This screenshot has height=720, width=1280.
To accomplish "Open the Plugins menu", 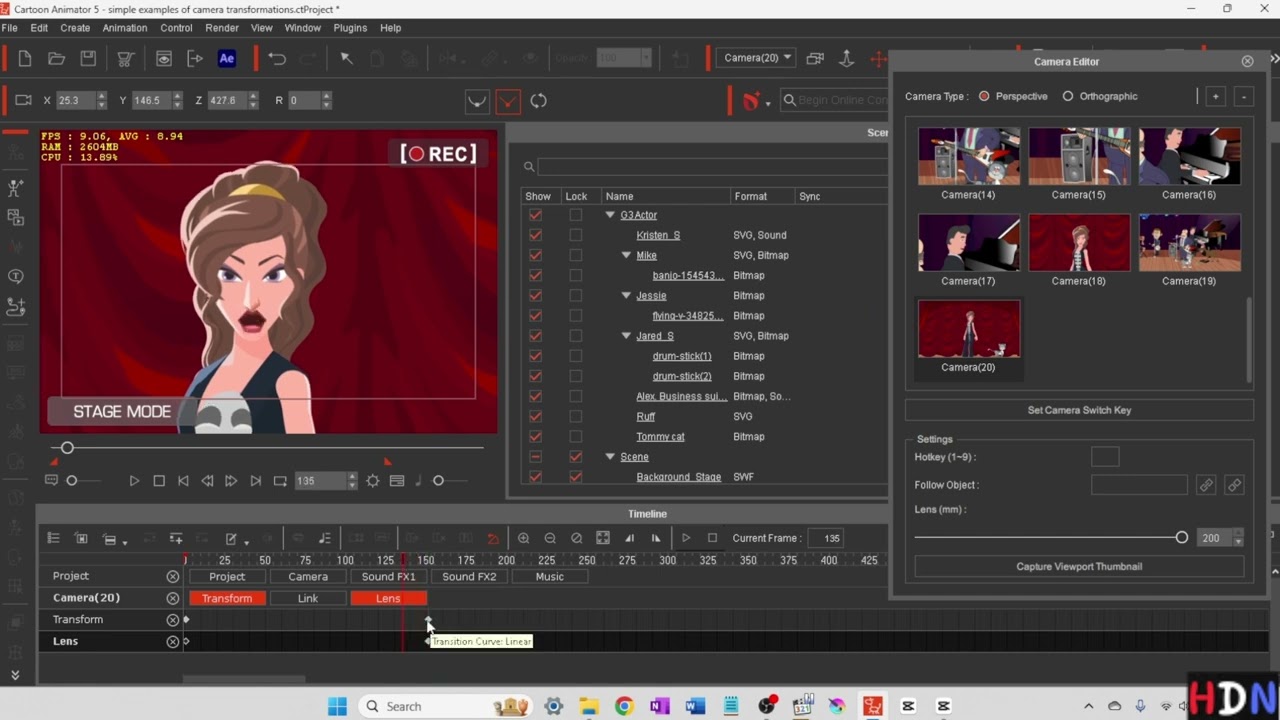I will tap(350, 28).
